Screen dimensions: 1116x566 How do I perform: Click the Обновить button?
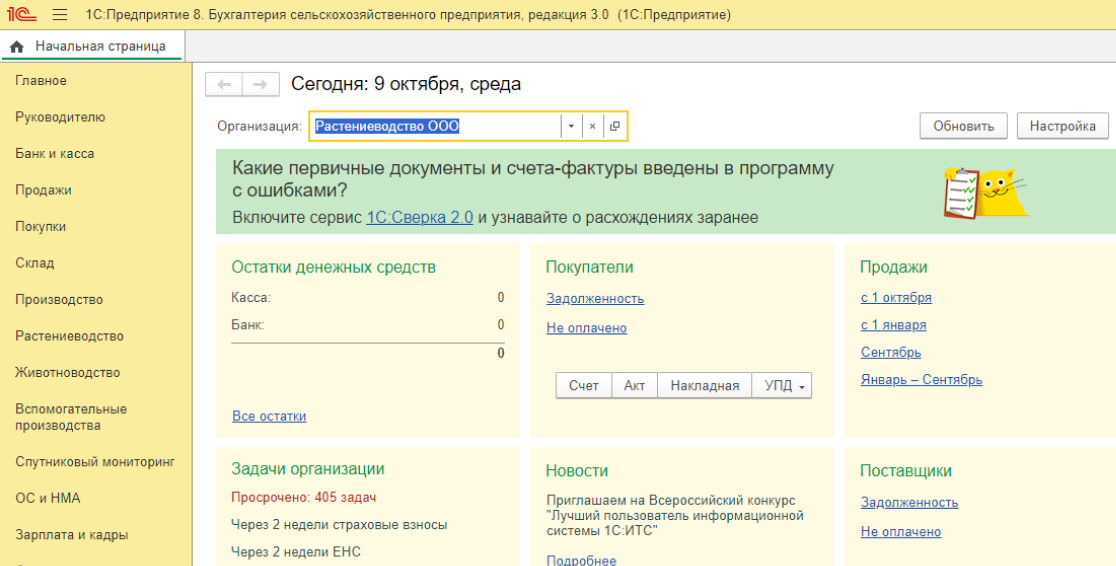[963, 126]
